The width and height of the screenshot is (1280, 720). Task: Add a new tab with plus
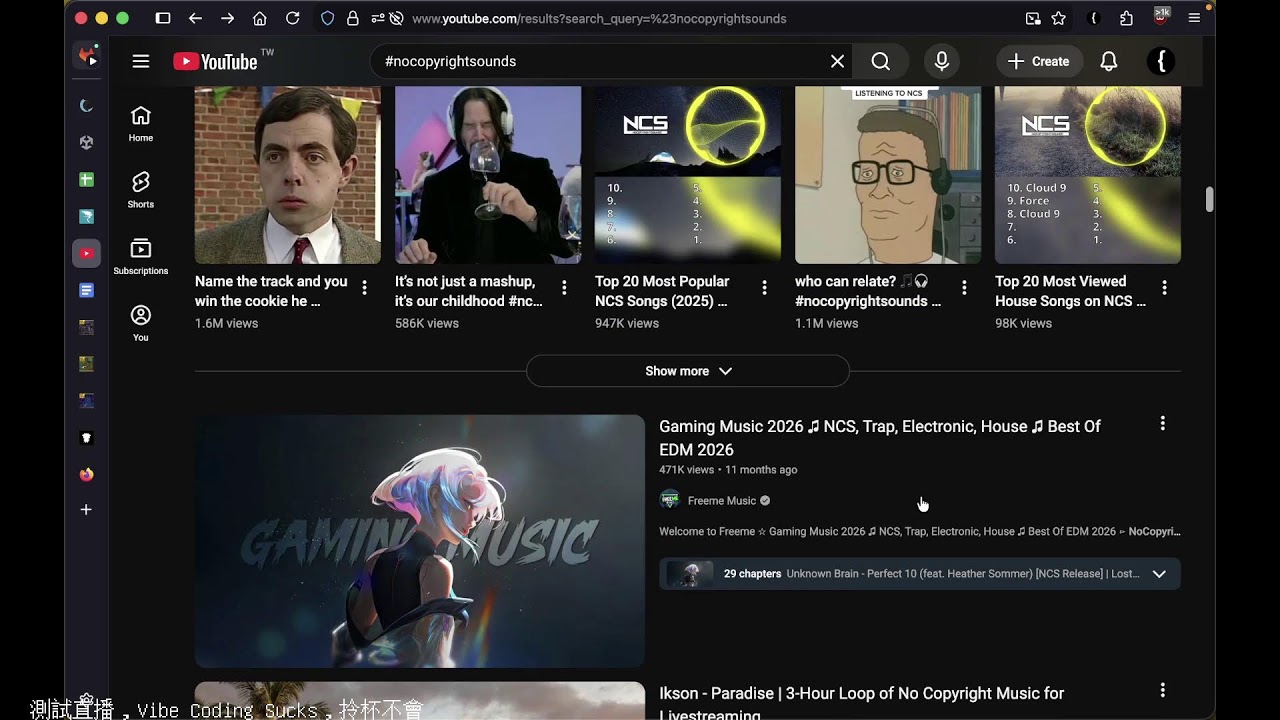87,510
